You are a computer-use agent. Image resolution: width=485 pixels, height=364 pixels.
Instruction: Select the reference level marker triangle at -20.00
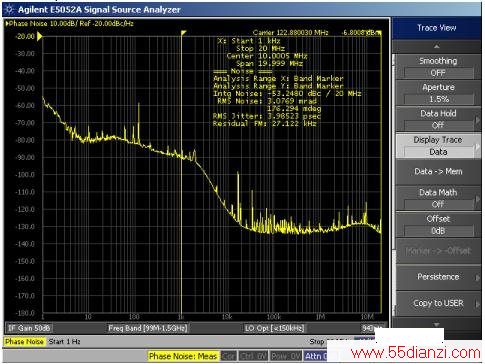(40, 36)
